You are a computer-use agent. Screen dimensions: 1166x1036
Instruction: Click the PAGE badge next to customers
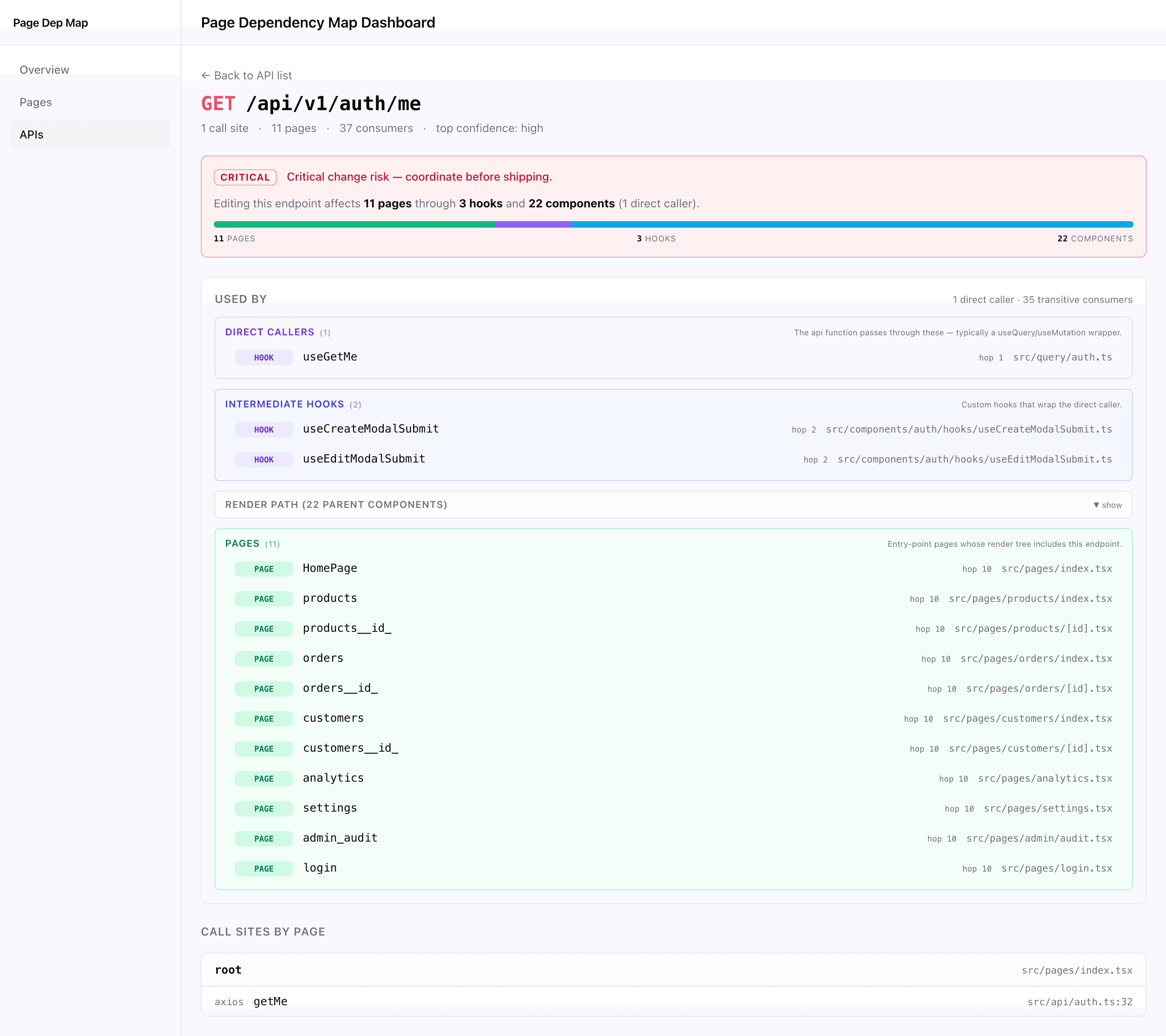pos(264,718)
